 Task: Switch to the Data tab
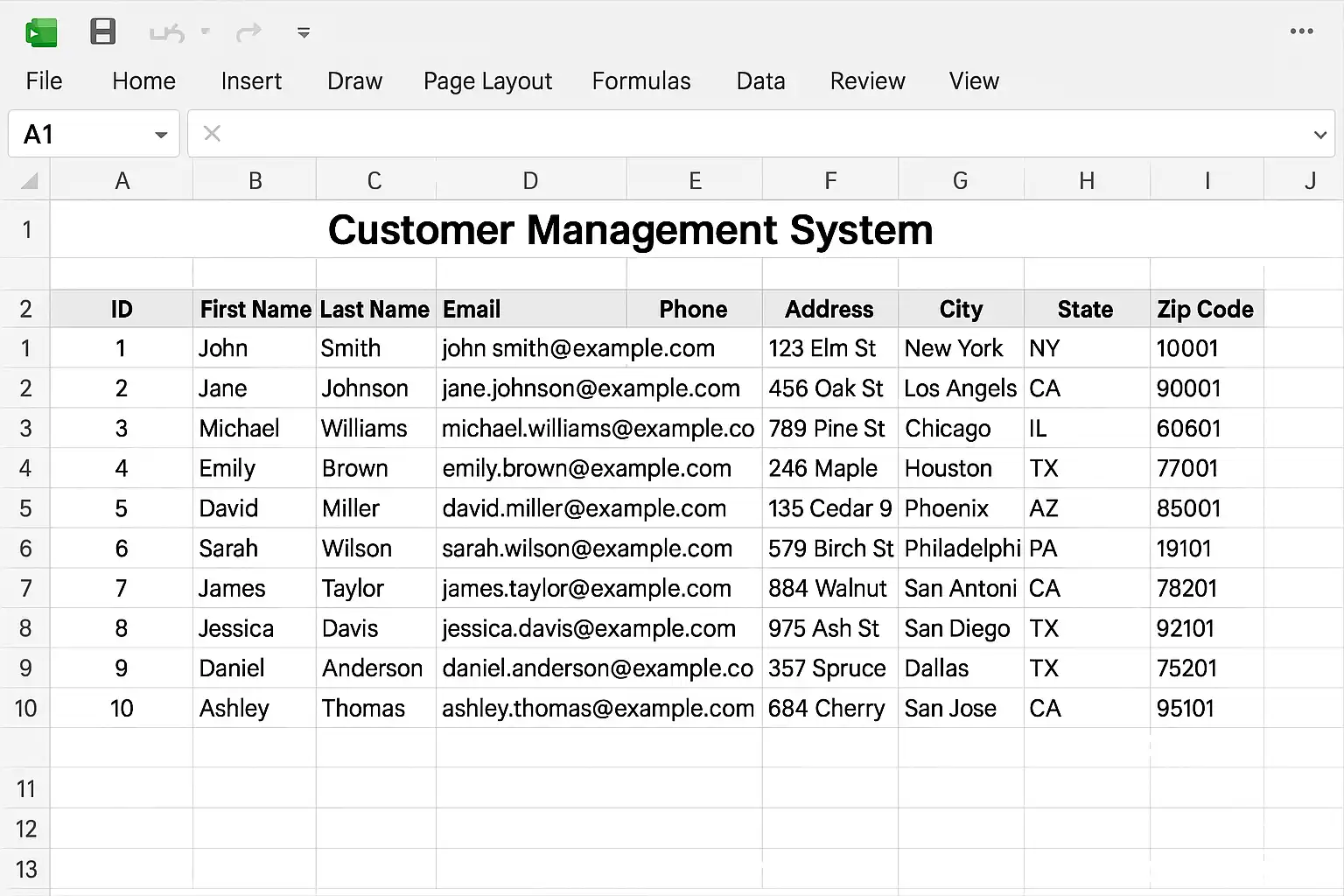pyautogui.click(x=760, y=81)
